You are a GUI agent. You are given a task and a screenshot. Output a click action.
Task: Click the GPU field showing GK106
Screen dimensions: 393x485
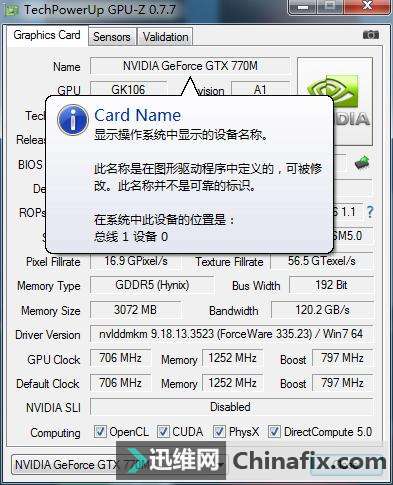coord(128,89)
